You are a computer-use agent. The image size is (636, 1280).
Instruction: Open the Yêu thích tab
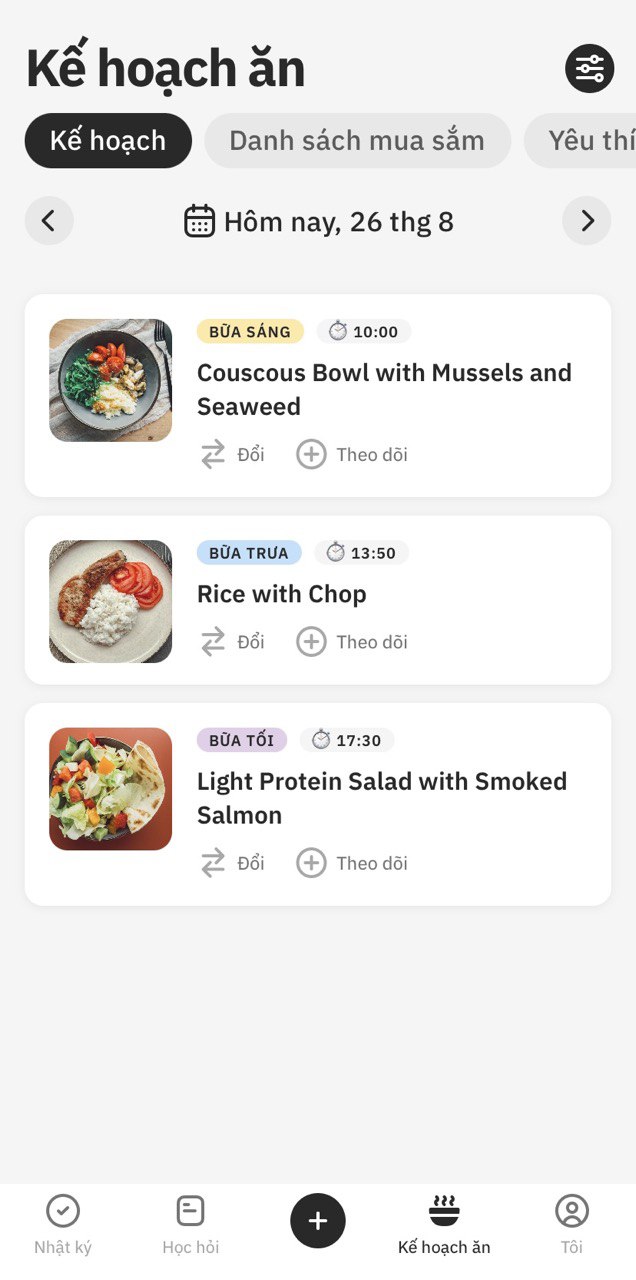[x=580, y=141]
